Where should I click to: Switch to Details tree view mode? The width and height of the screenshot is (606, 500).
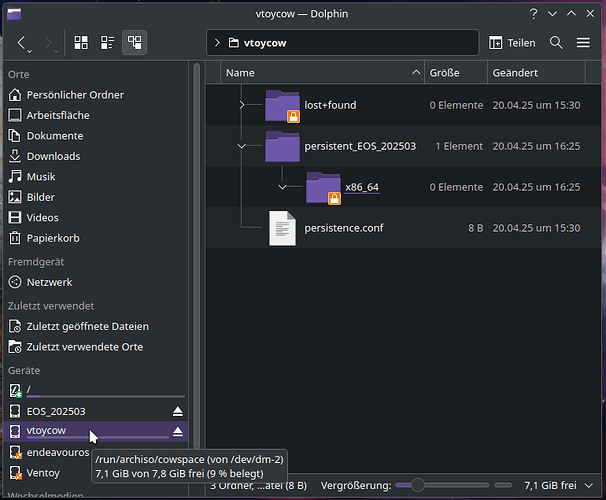pos(134,43)
